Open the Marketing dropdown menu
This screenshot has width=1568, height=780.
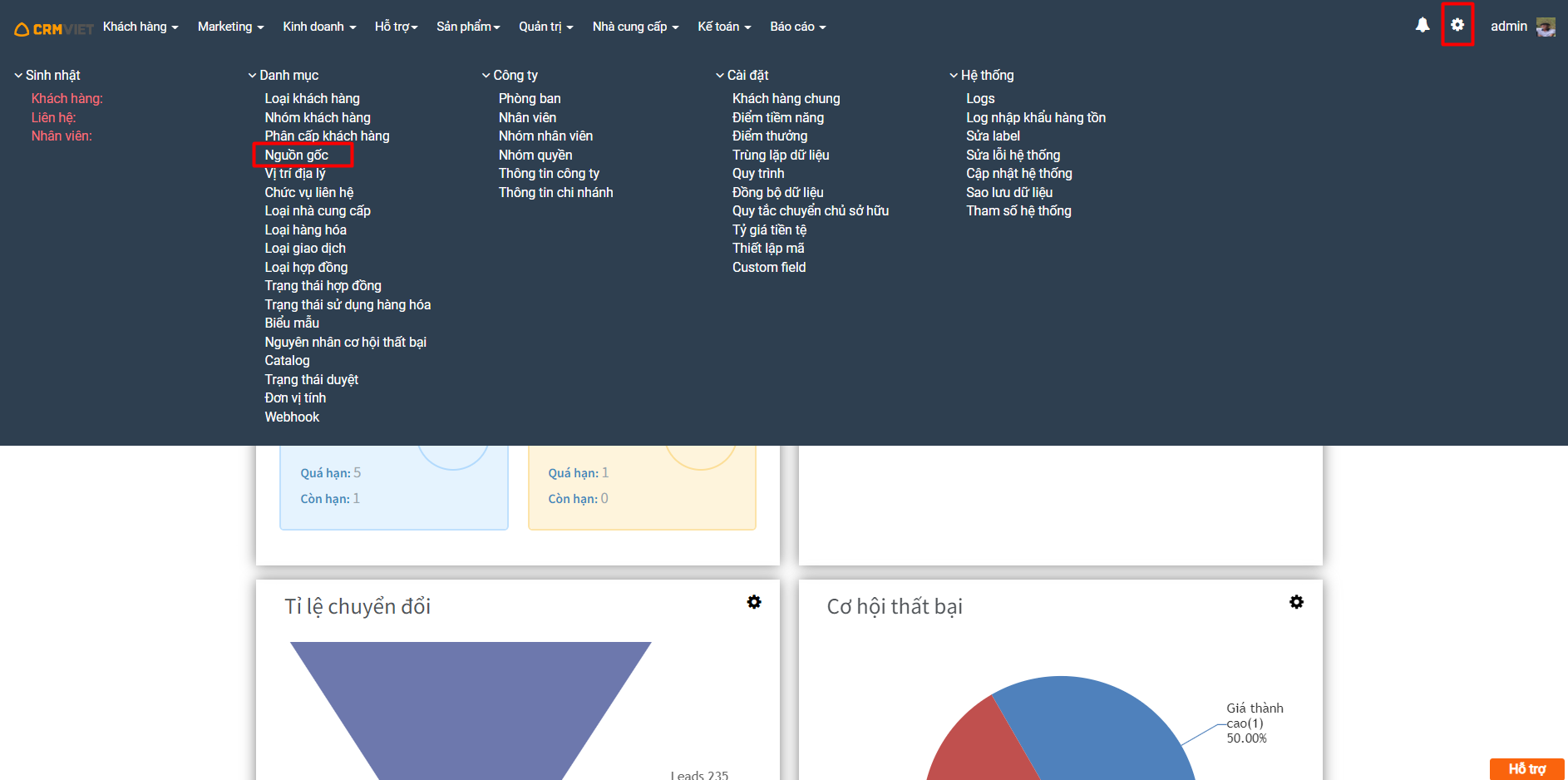[x=230, y=27]
